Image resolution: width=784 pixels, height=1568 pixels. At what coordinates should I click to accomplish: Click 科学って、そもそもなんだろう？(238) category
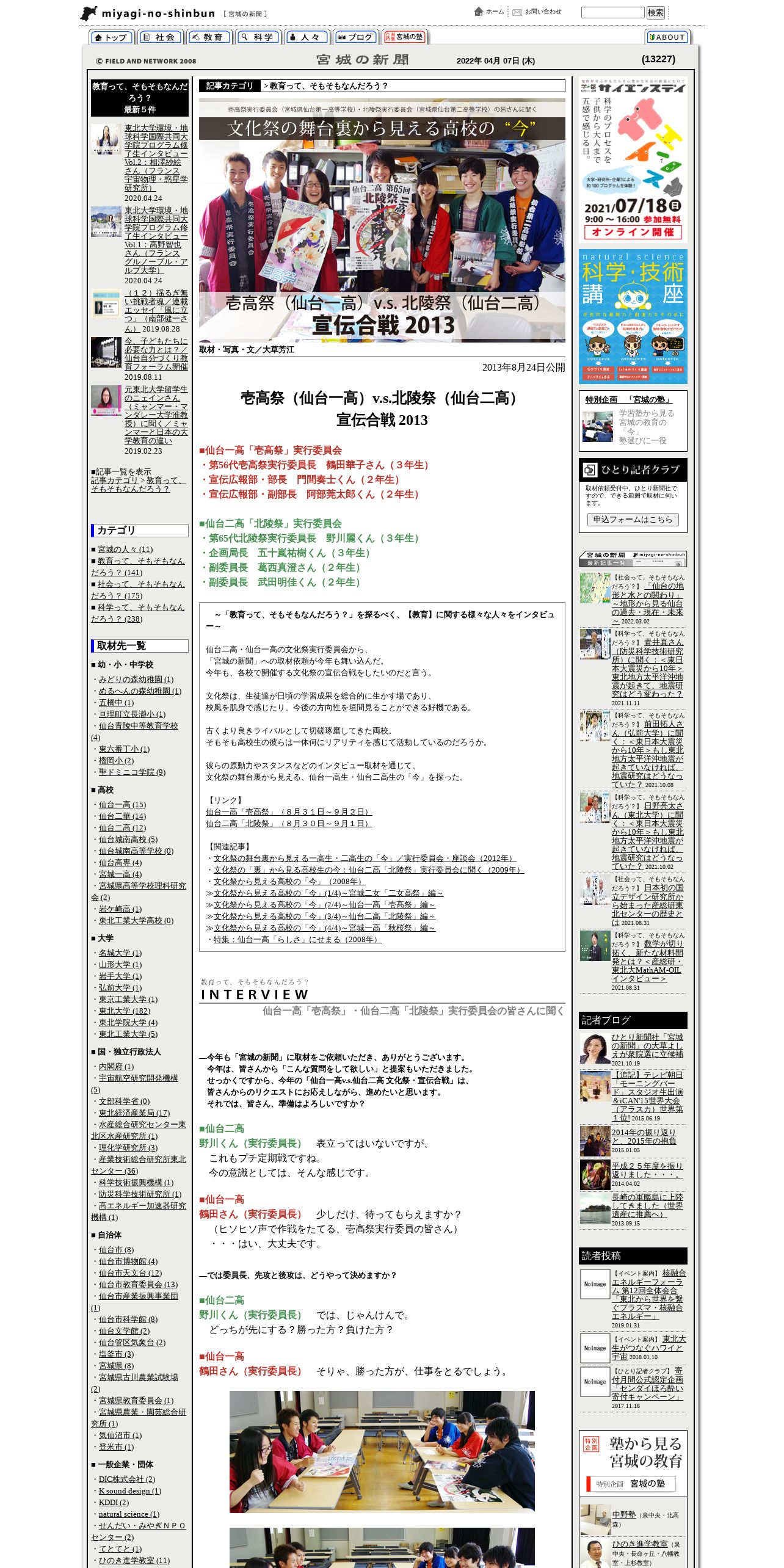click(x=137, y=613)
